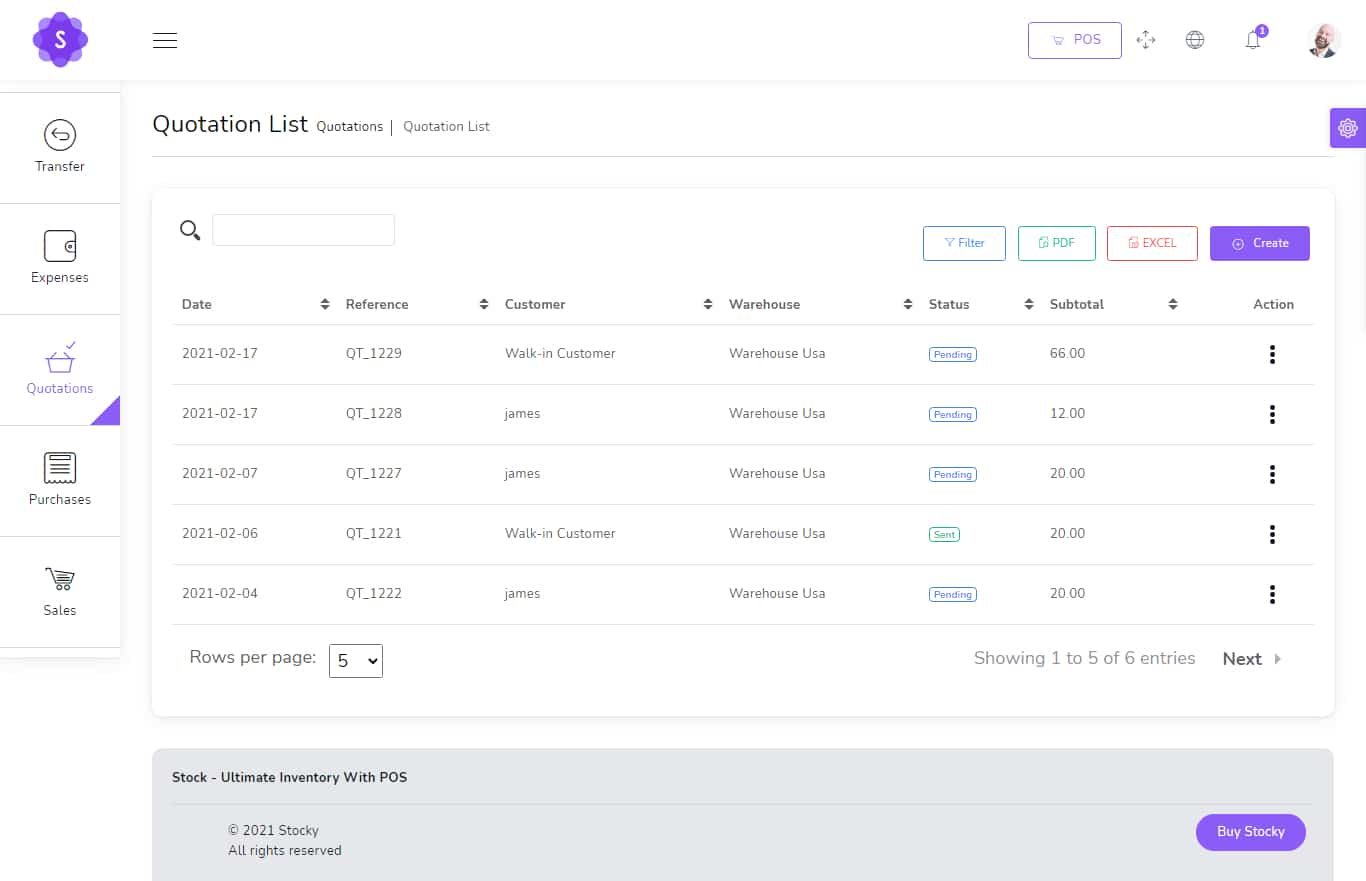
Task: Export list using EXCEL button
Action: click(1152, 243)
